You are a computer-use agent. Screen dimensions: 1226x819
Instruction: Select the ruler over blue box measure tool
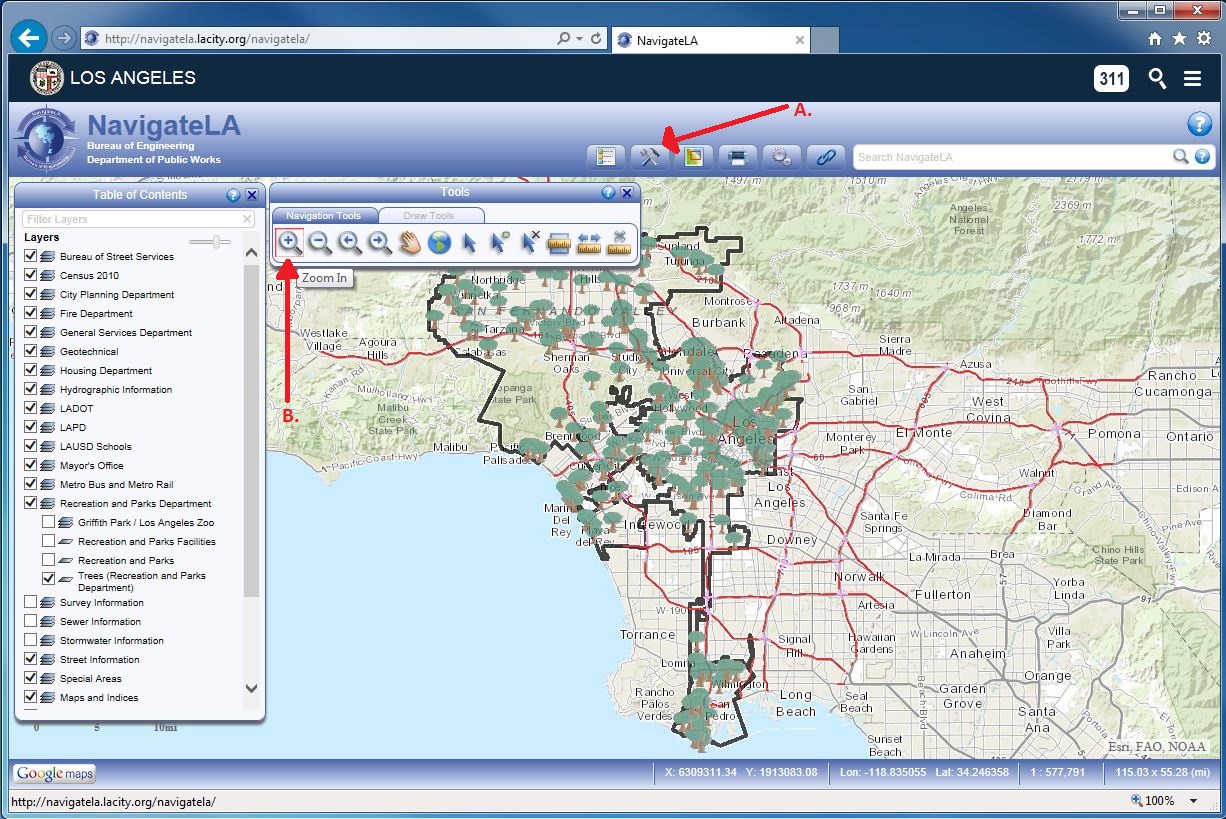pyautogui.click(x=559, y=242)
